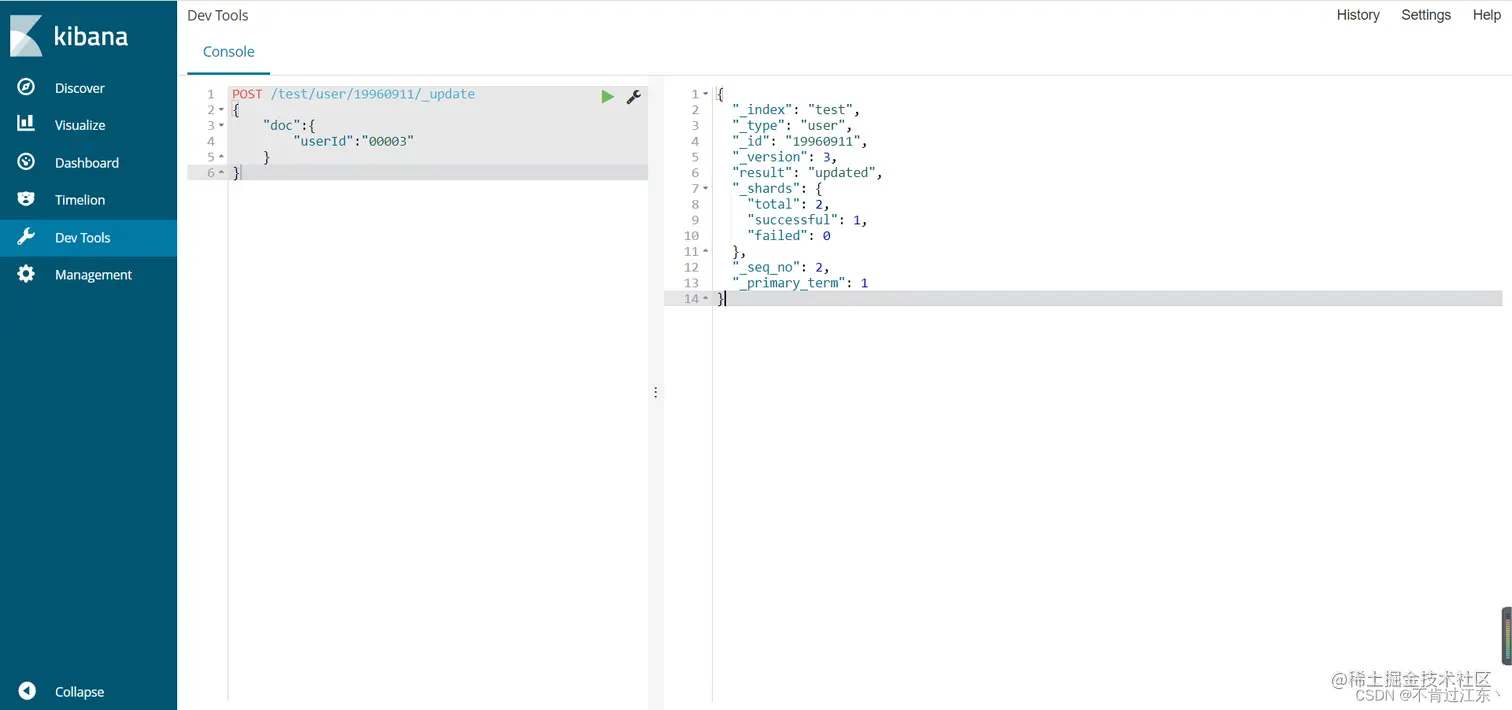Click "_type": "user" in response
This screenshot has height=710, width=1512.
click(791, 126)
